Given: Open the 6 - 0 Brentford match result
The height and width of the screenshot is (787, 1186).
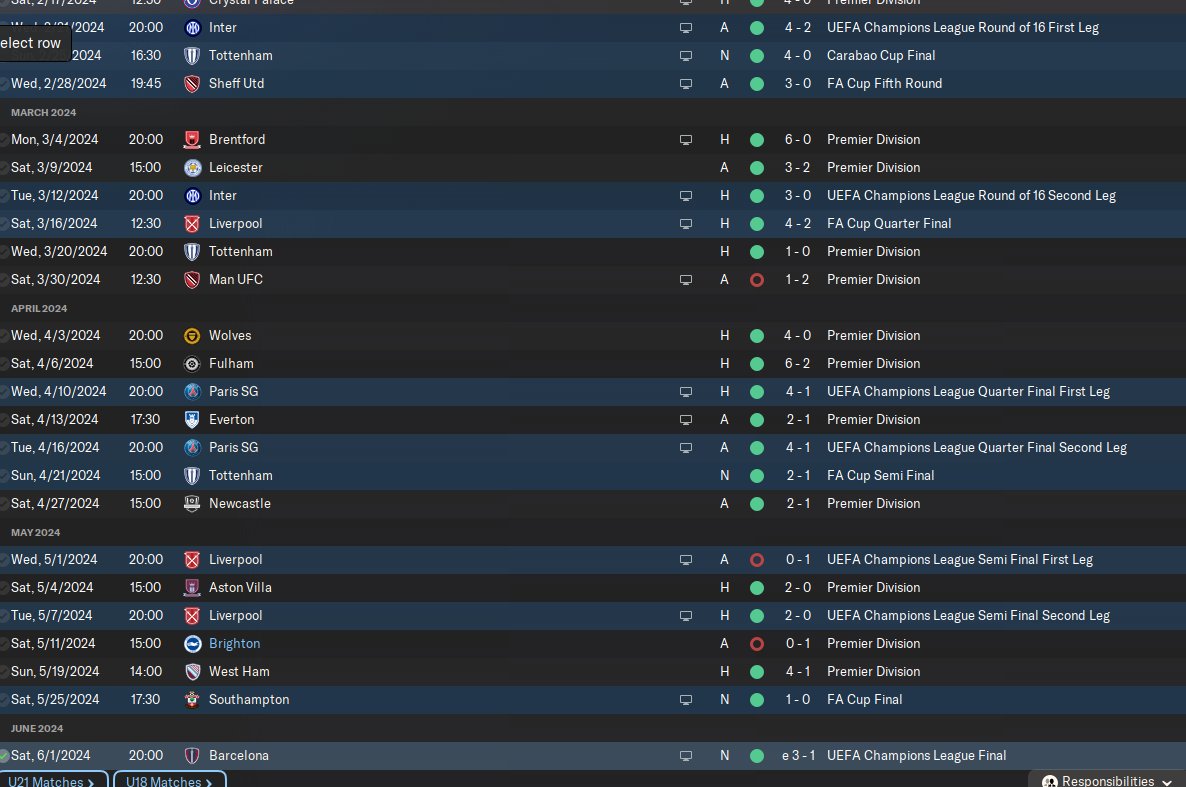Looking at the screenshot, I should 797,139.
